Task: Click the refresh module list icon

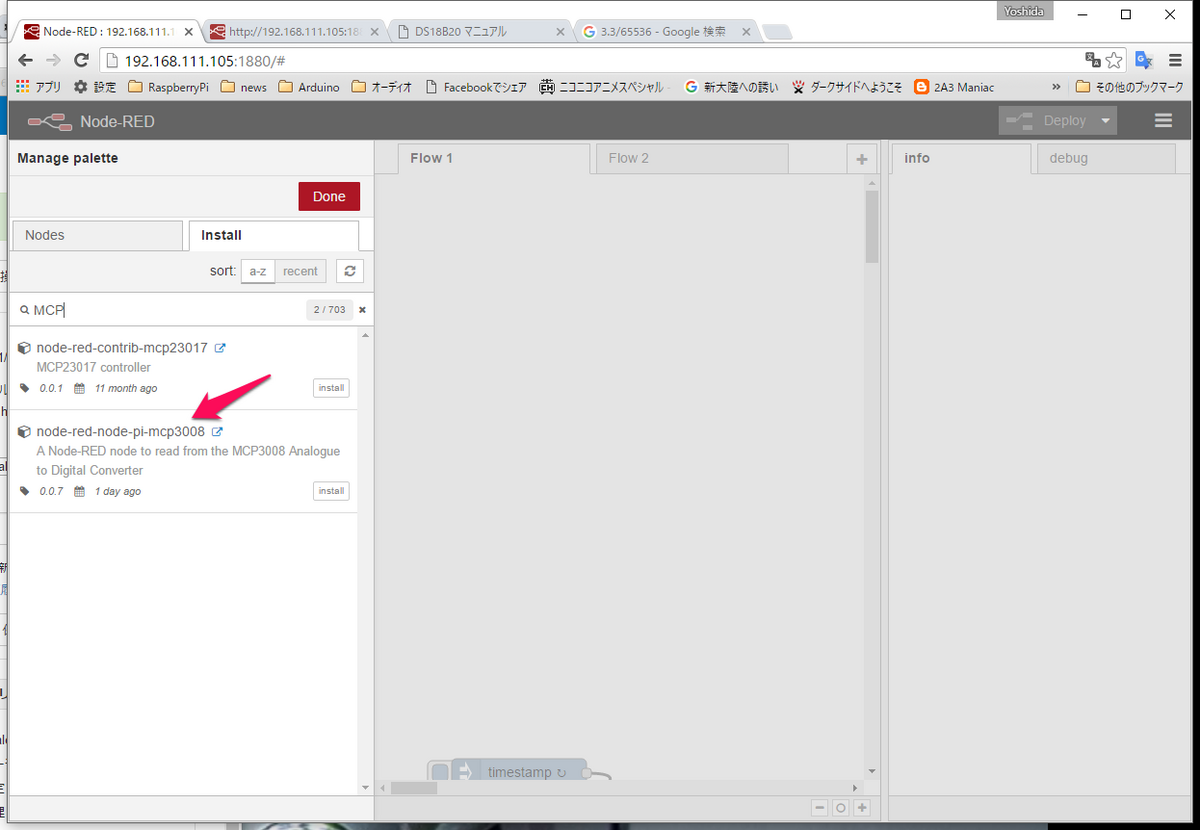Action: 349,271
